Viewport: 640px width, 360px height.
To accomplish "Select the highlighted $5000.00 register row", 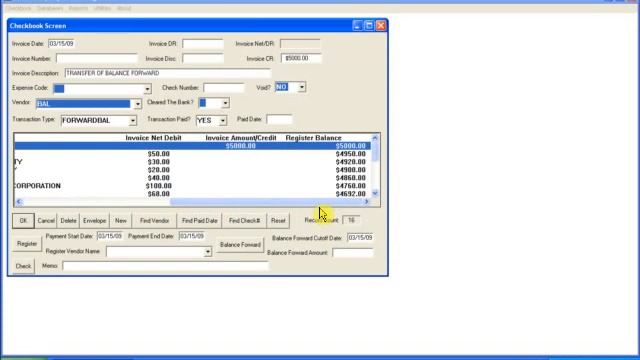I will (193, 146).
